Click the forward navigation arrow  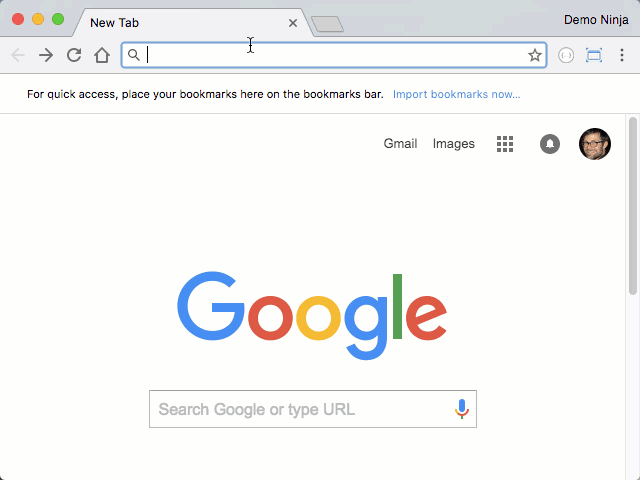pos(46,55)
